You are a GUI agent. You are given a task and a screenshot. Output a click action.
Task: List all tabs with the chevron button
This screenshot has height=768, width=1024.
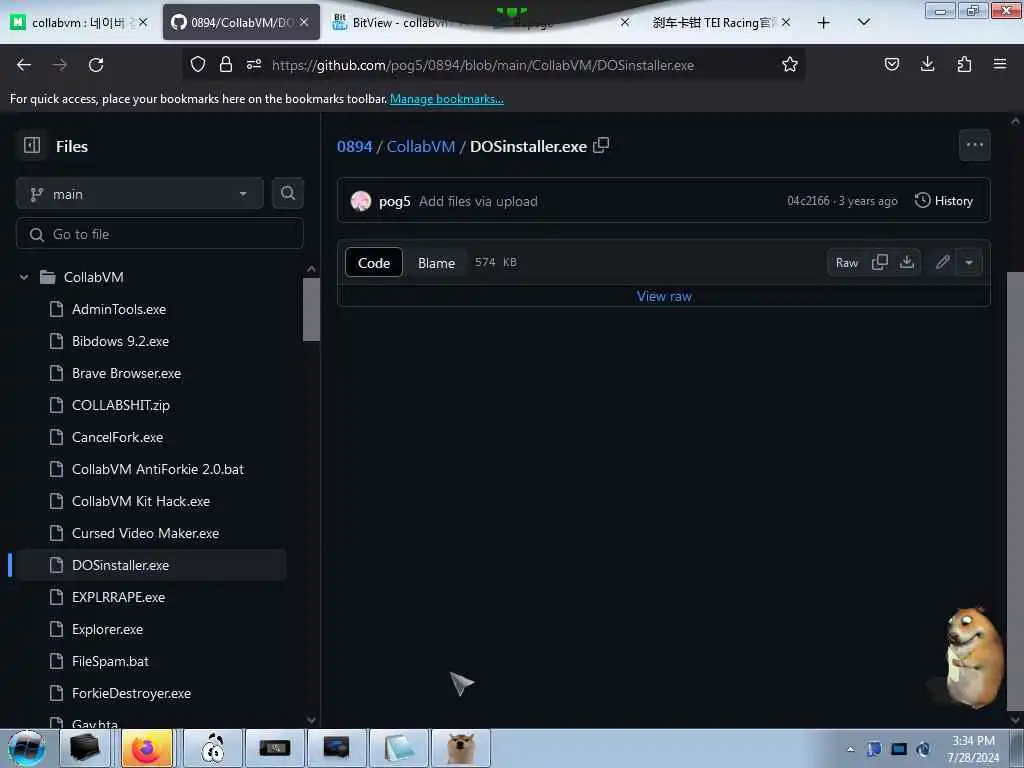click(x=863, y=22)
